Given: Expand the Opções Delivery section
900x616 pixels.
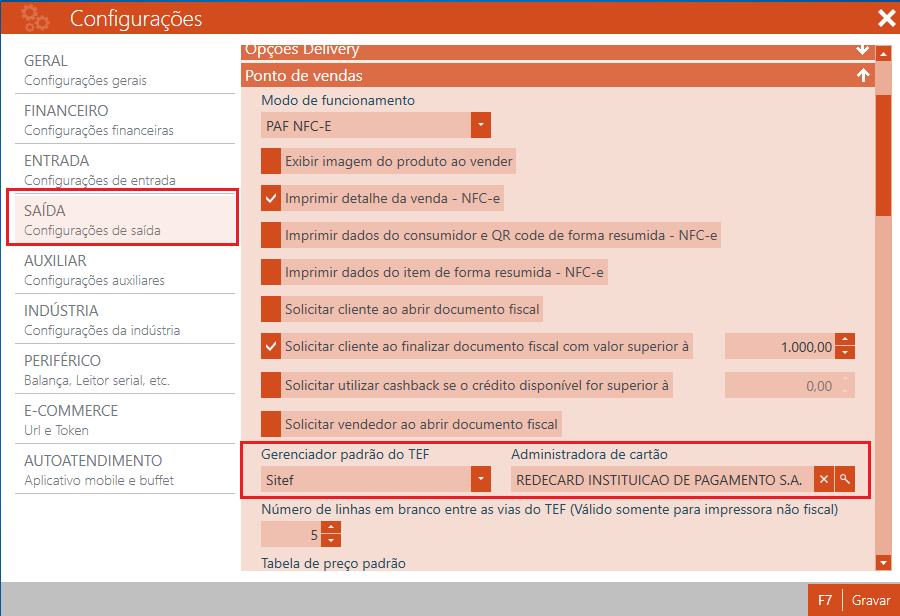Looking at the screenshot, I should coord(862,49).
